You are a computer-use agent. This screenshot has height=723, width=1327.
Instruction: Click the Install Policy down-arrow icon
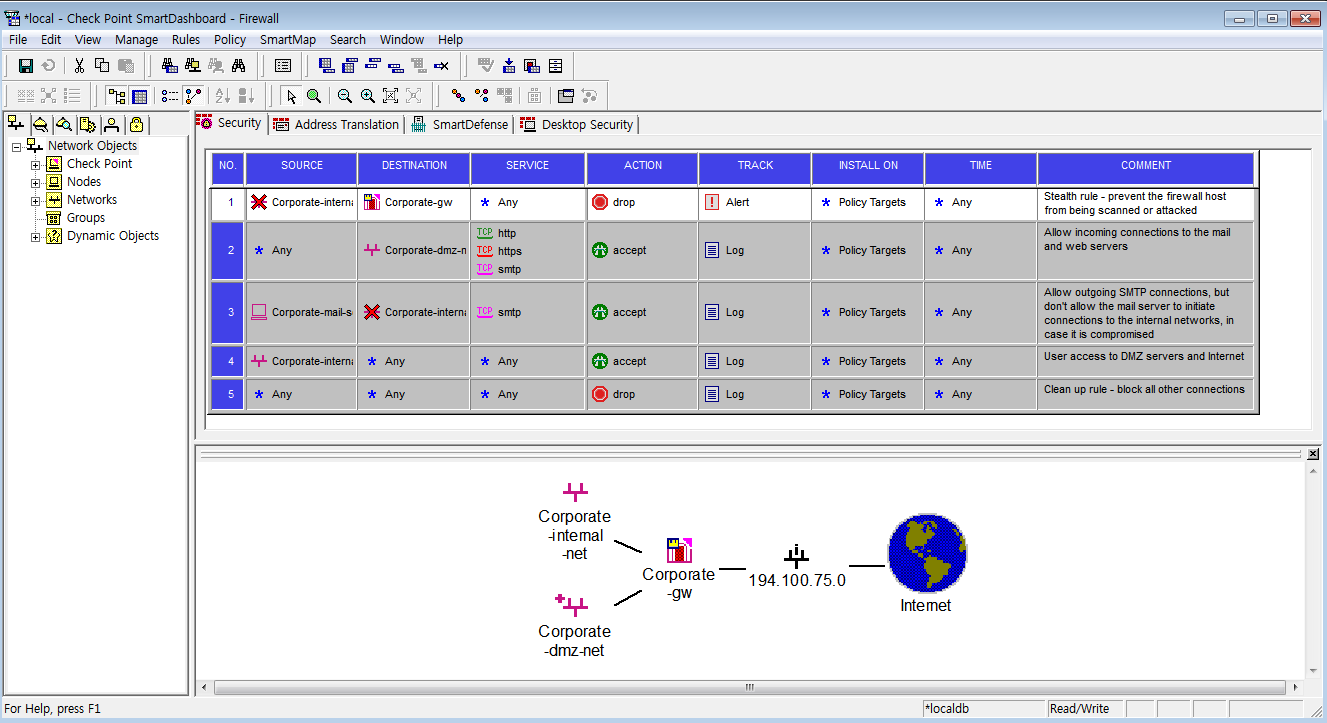(x=509, y=66)
